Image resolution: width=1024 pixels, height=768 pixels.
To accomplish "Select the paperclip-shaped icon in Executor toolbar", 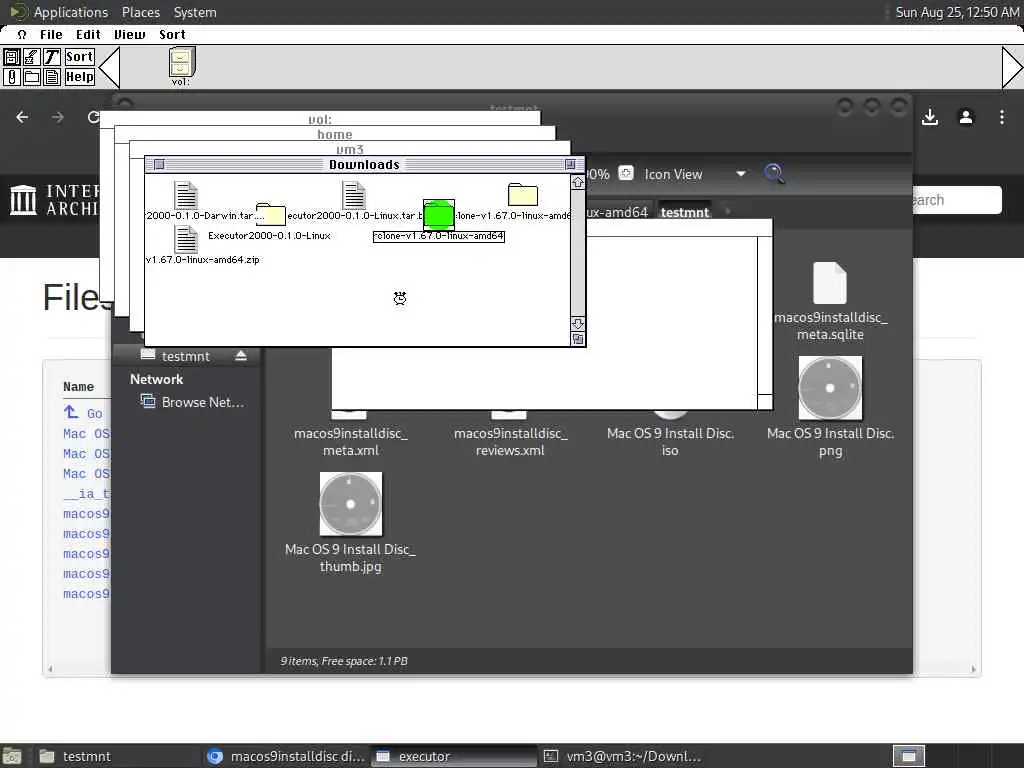I will click(x=11, y=77).
